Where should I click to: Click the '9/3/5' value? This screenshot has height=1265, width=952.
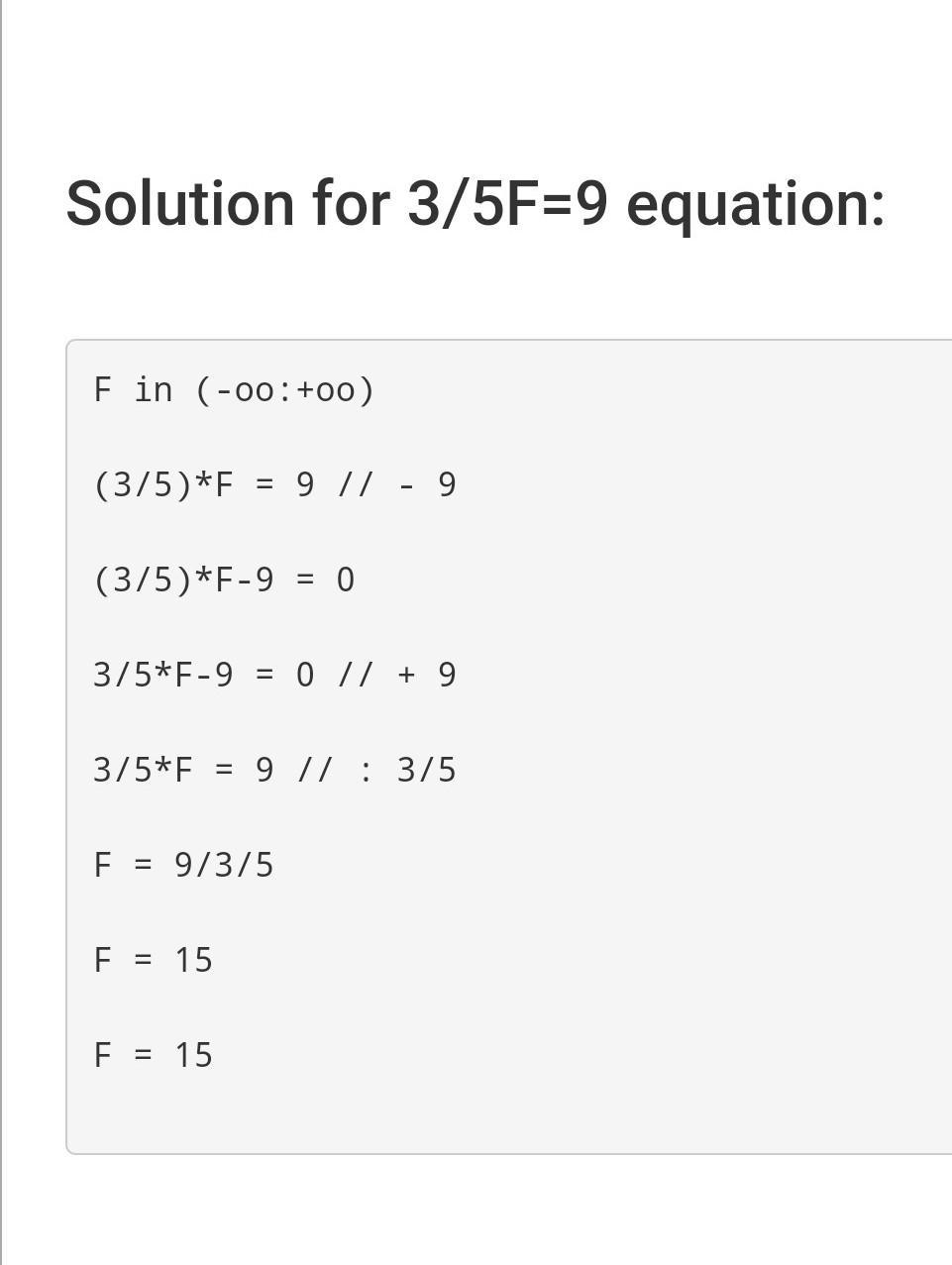[224, 865]
